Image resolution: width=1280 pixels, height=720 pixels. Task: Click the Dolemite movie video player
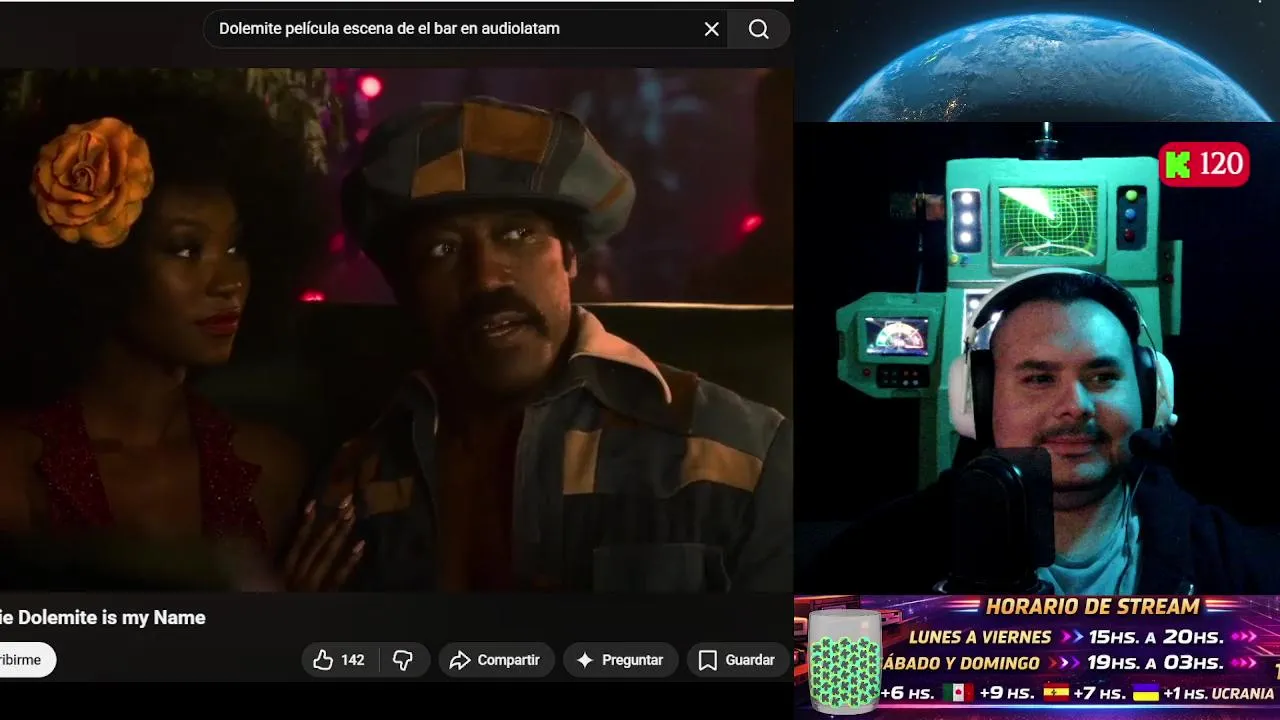coord(396,330)
